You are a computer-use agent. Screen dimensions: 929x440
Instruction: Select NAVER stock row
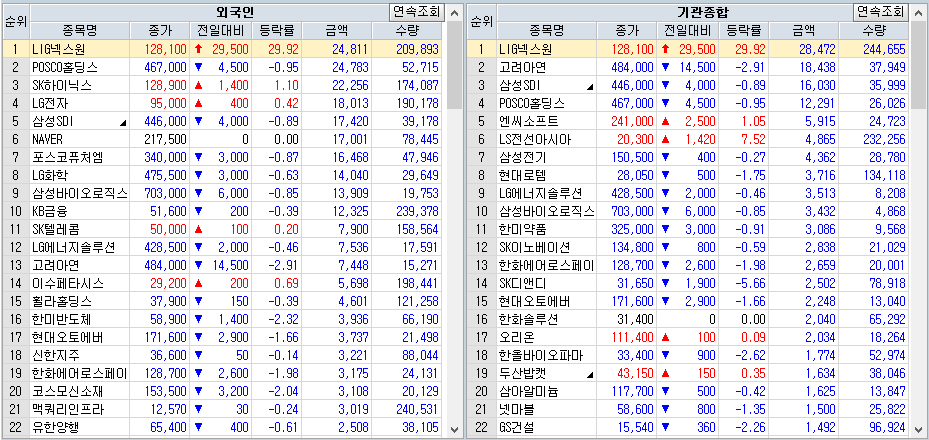[223, 139]
